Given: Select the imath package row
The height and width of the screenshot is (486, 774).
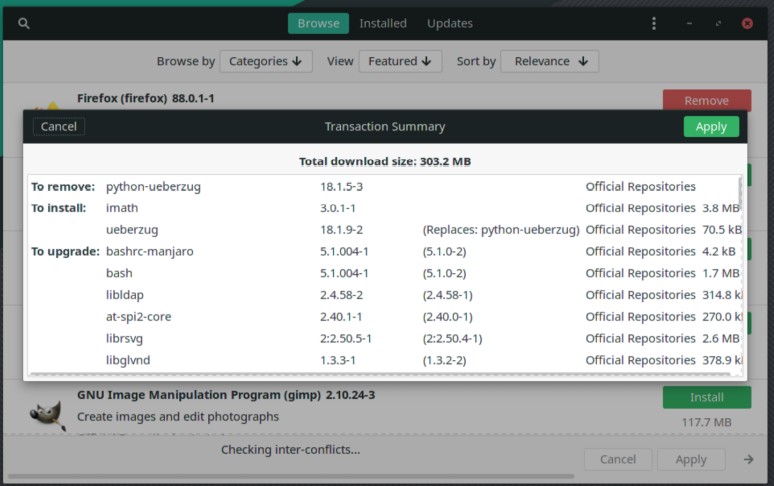Looking at the screenshot, I should (385, 208).
